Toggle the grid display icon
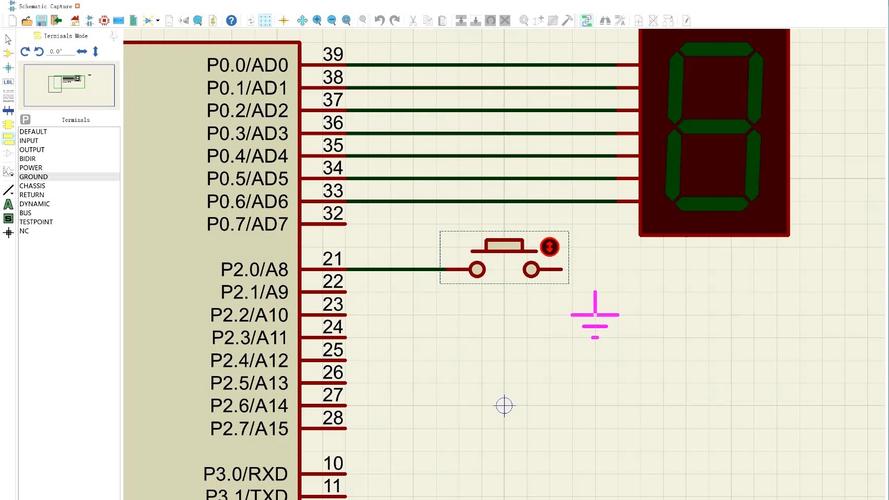The width and height of the screenshot is (889, 500). pos(265,21)
